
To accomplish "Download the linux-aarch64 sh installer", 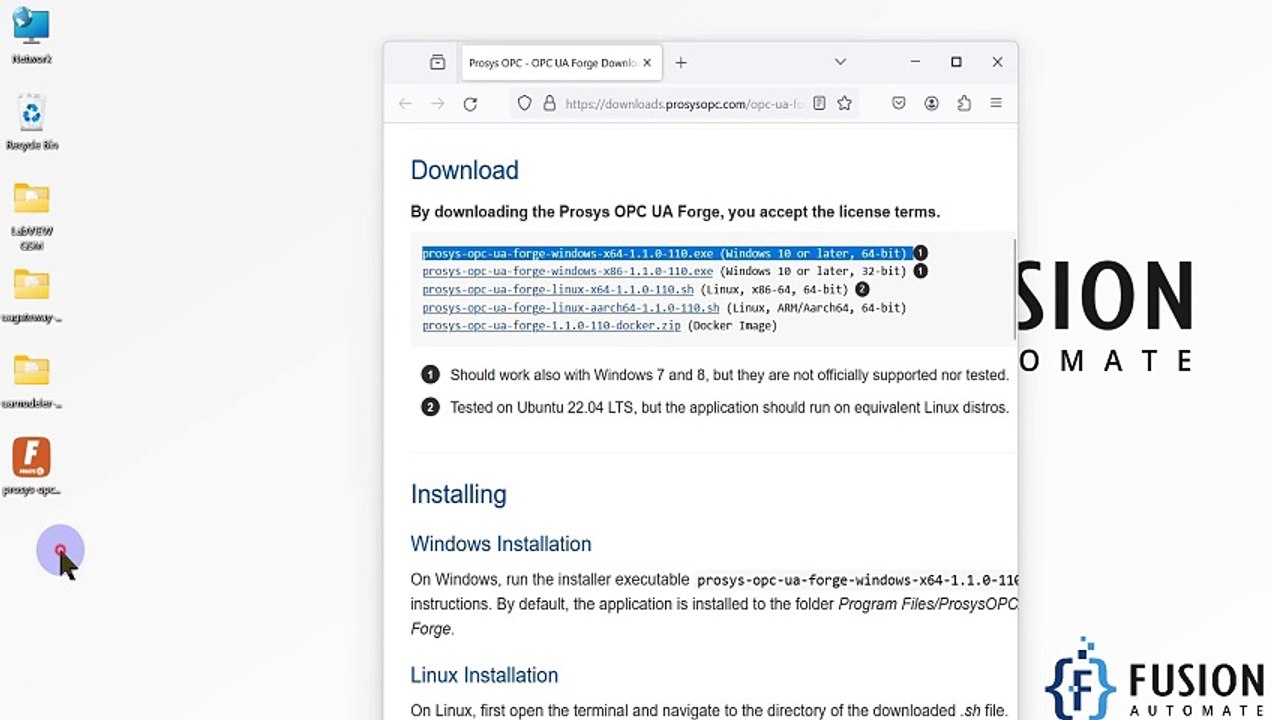I will click(x=571, y=308).
